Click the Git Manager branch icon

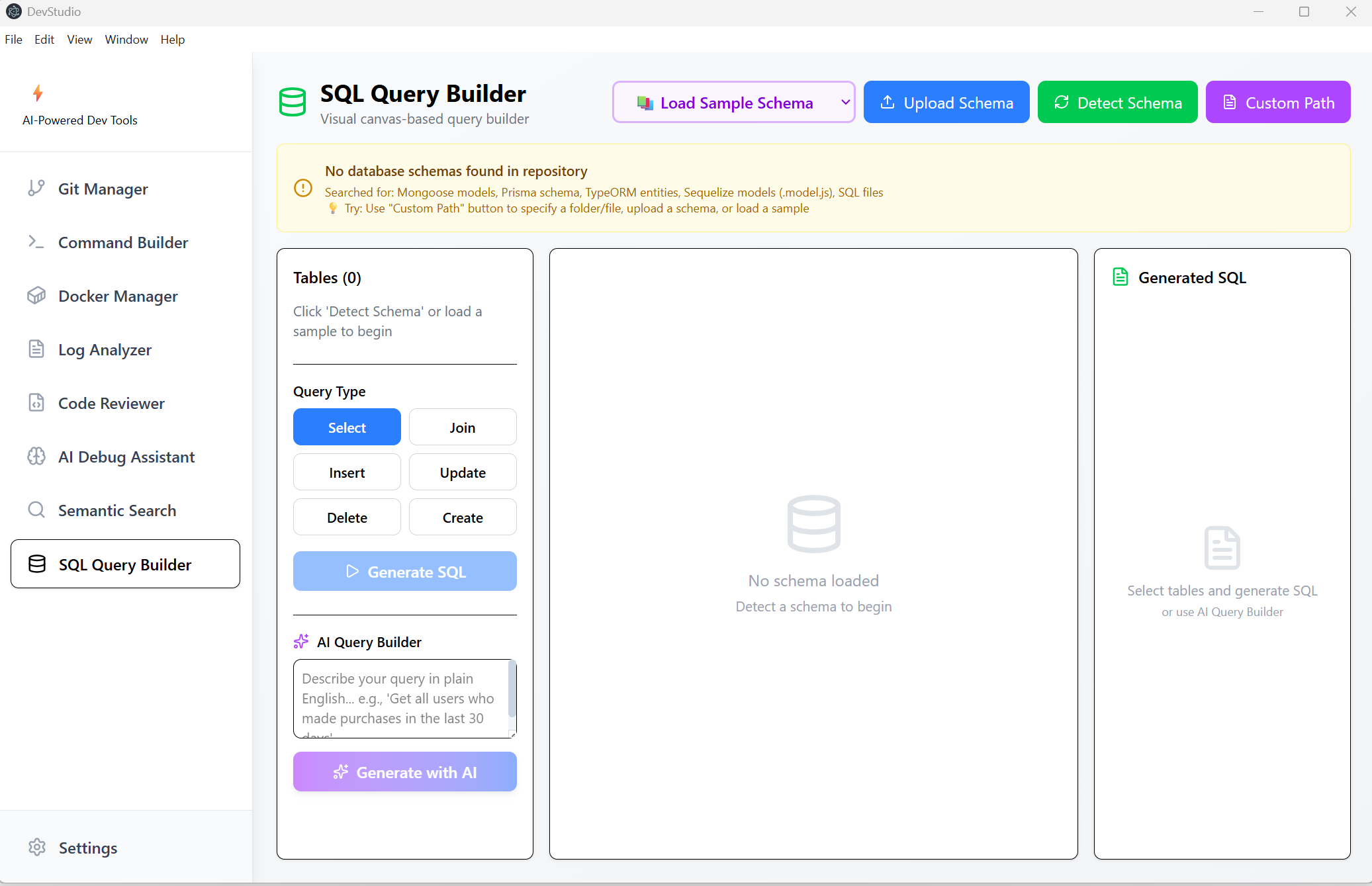36,189
